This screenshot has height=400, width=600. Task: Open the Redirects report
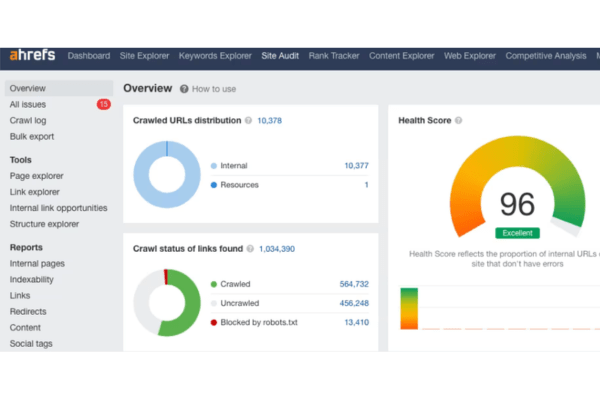point(28,312)
